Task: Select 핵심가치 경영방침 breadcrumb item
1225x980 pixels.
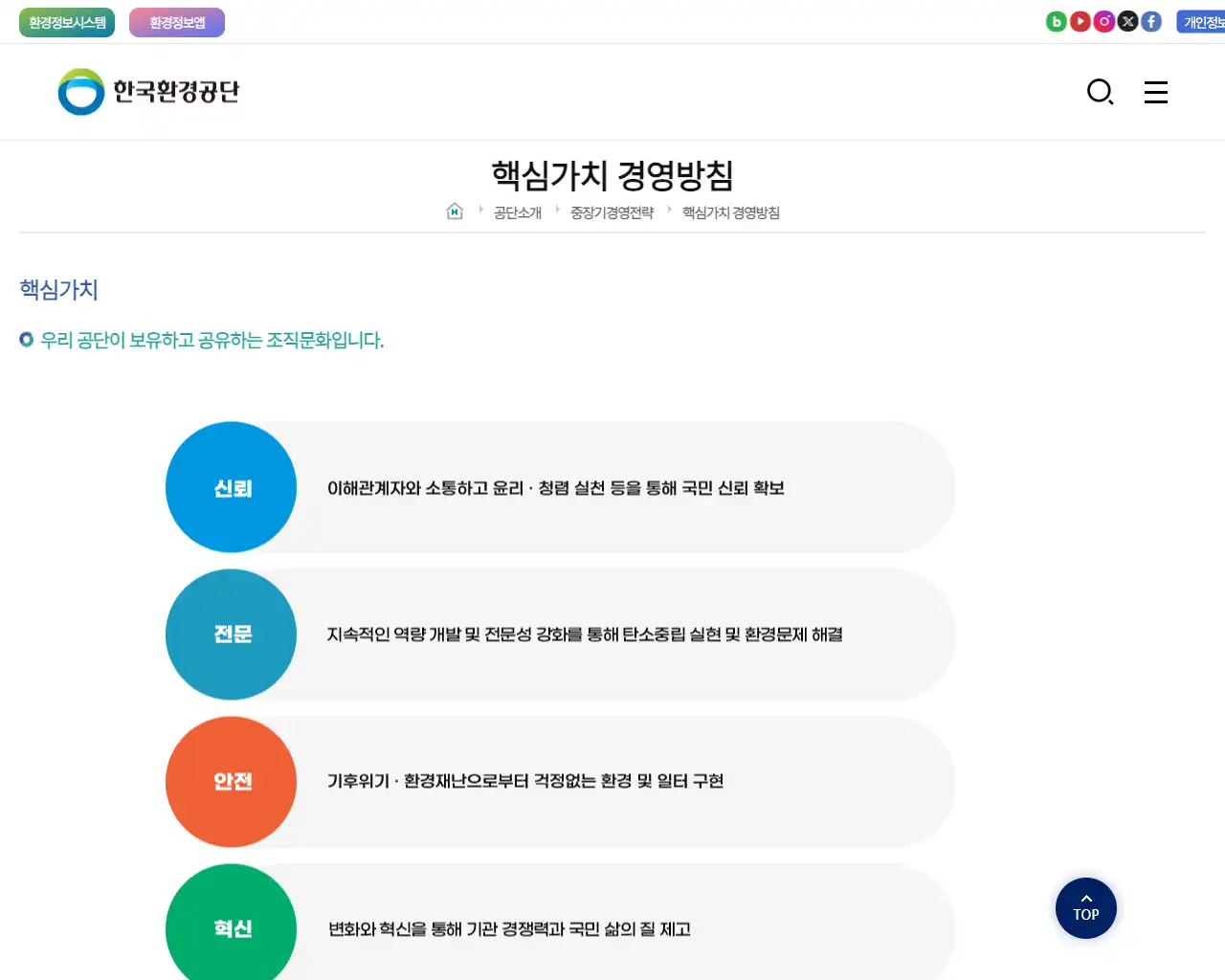Action: 729,212
